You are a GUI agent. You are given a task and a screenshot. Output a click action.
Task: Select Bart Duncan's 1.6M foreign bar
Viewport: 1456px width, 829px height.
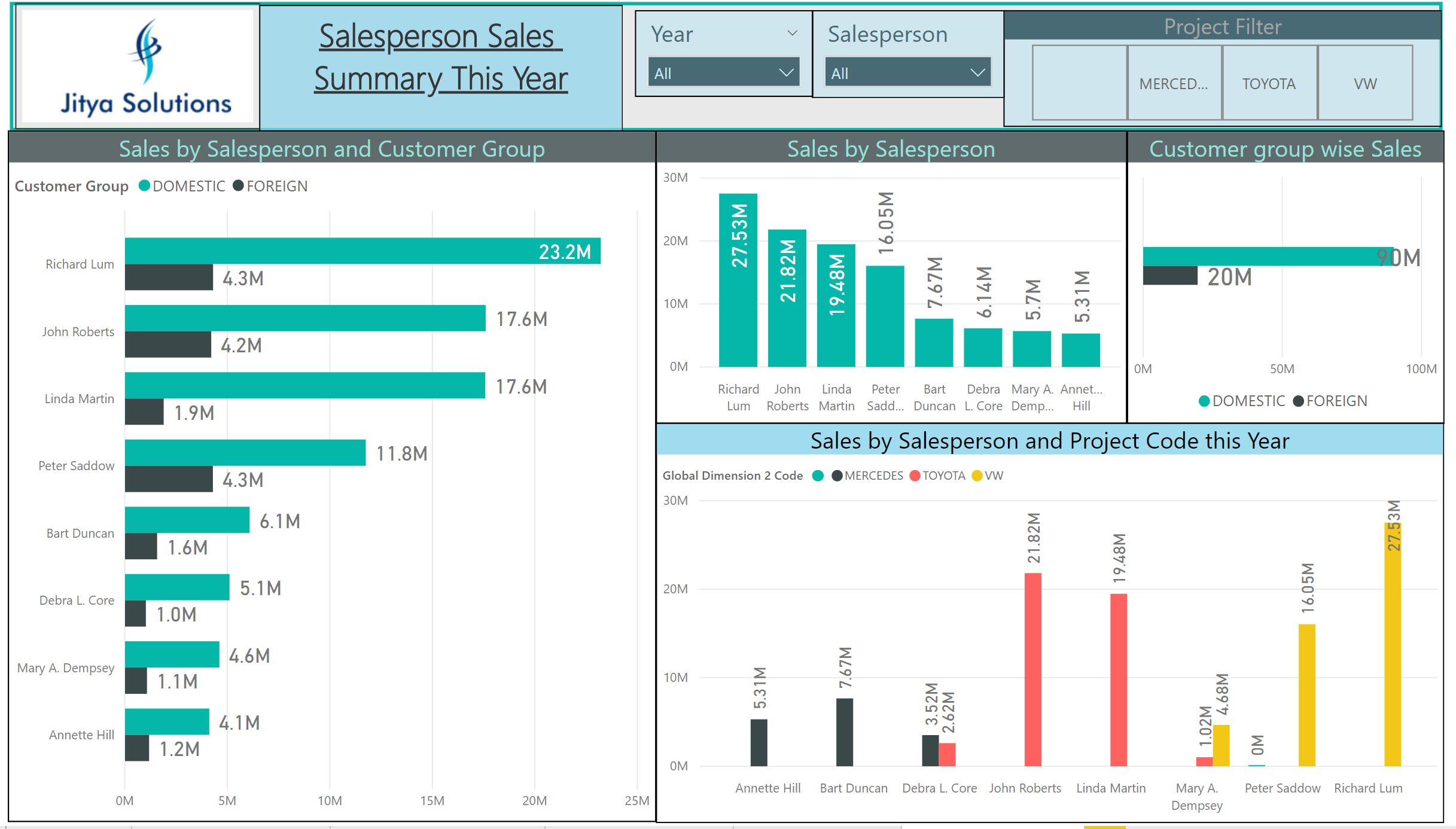click(x=141, y=546)
